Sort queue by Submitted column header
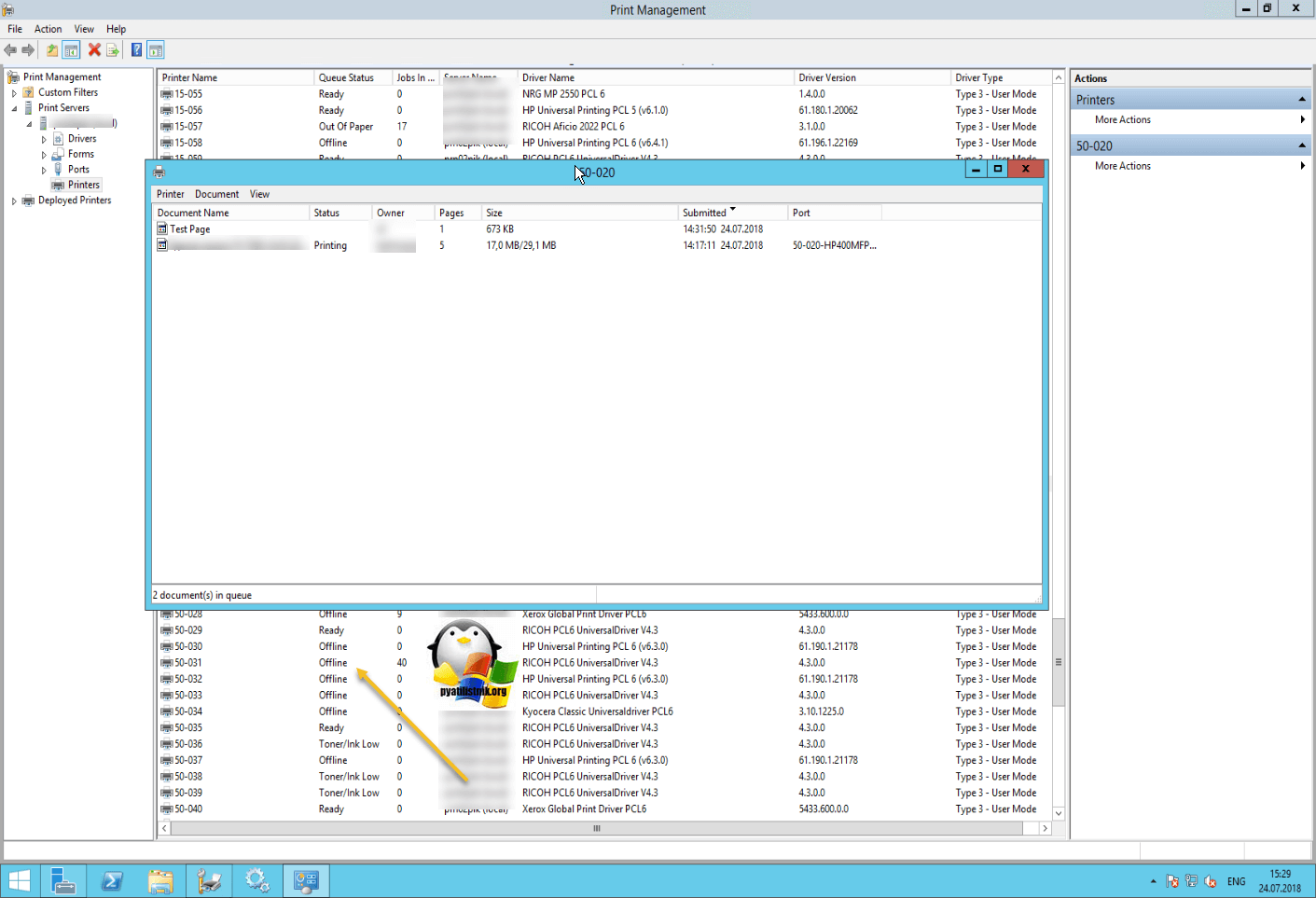 point(704,213)
